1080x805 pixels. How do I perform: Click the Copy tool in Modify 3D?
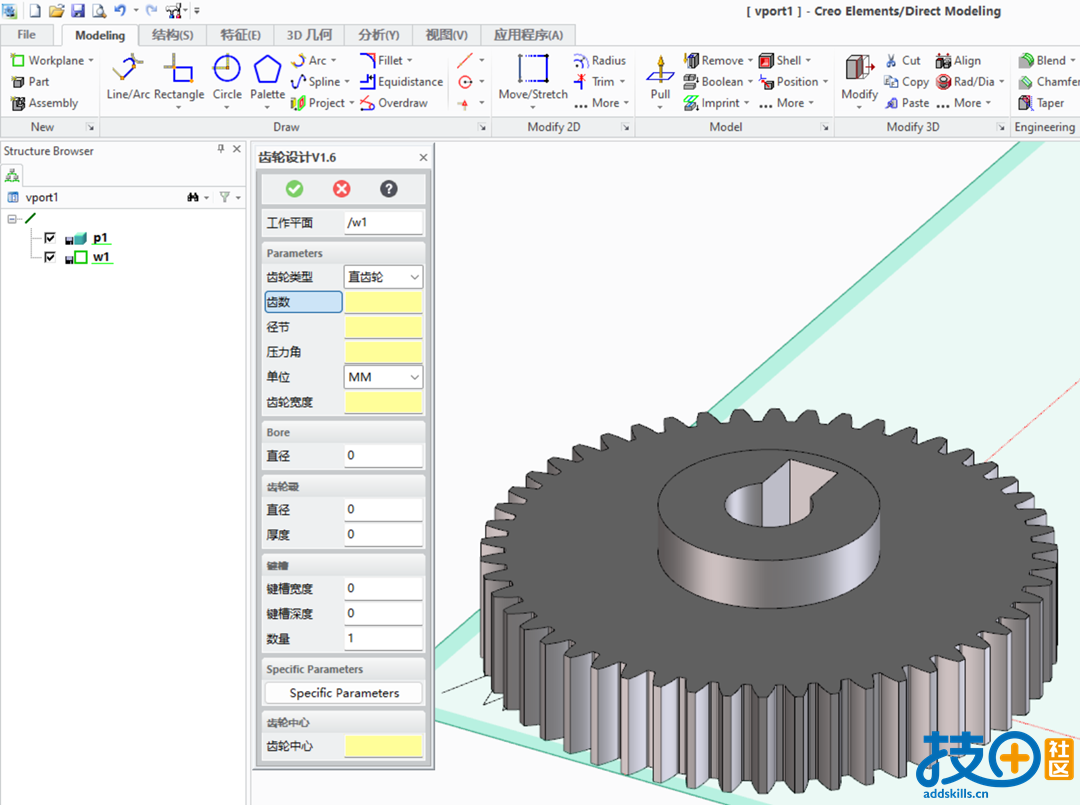[x=906, y=82]
